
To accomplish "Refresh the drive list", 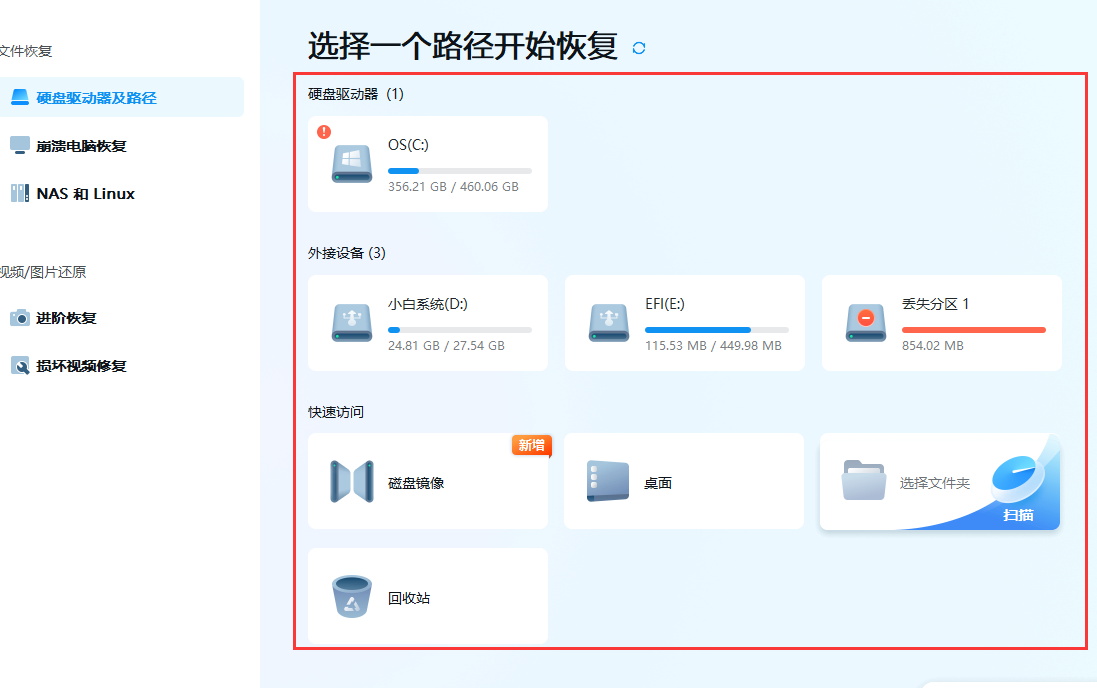I will [x=639, y=47].
